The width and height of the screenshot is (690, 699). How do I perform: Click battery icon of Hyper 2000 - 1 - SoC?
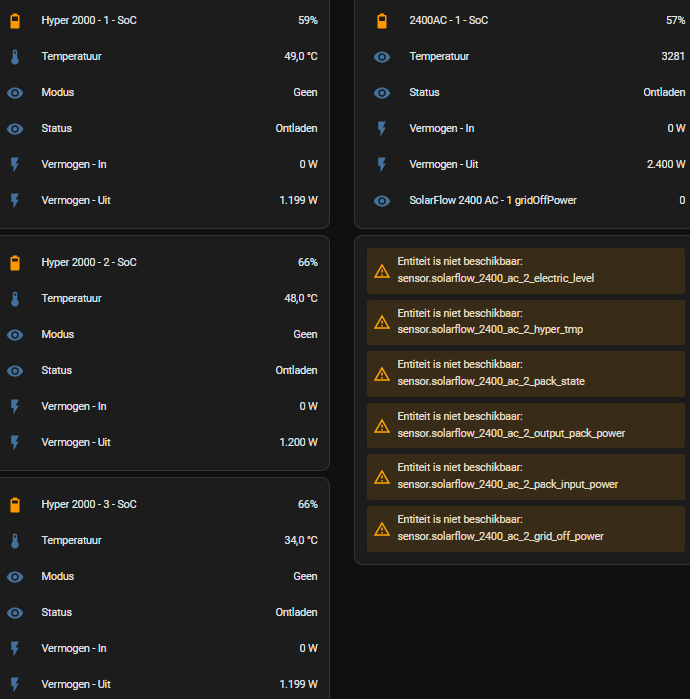(15, 21)
